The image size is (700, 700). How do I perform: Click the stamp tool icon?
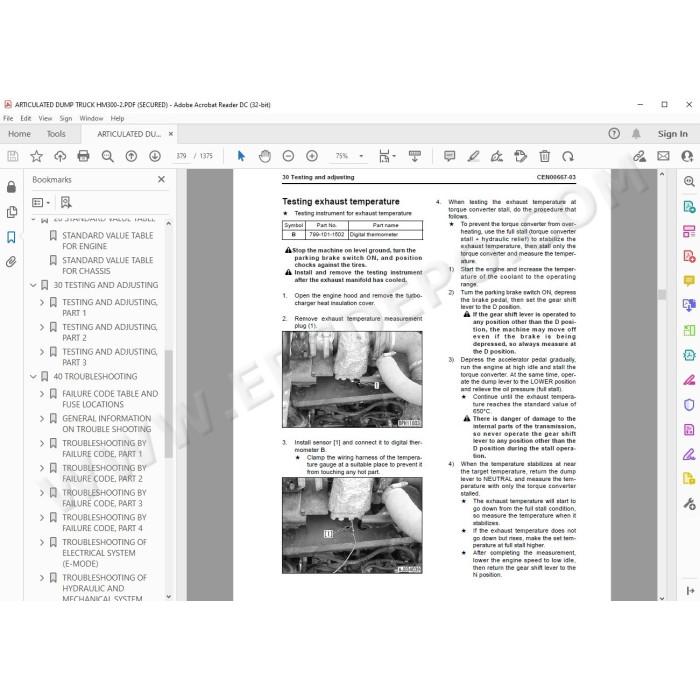(x=521, y=156)
